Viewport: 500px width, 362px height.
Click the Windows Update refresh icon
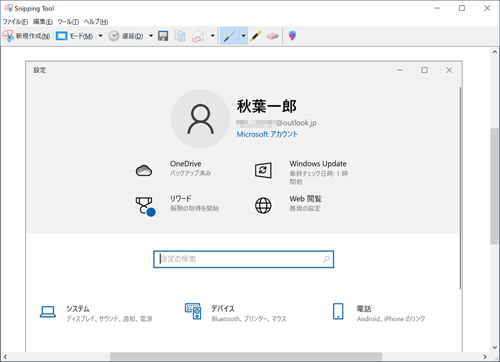[x=263, y=171]
